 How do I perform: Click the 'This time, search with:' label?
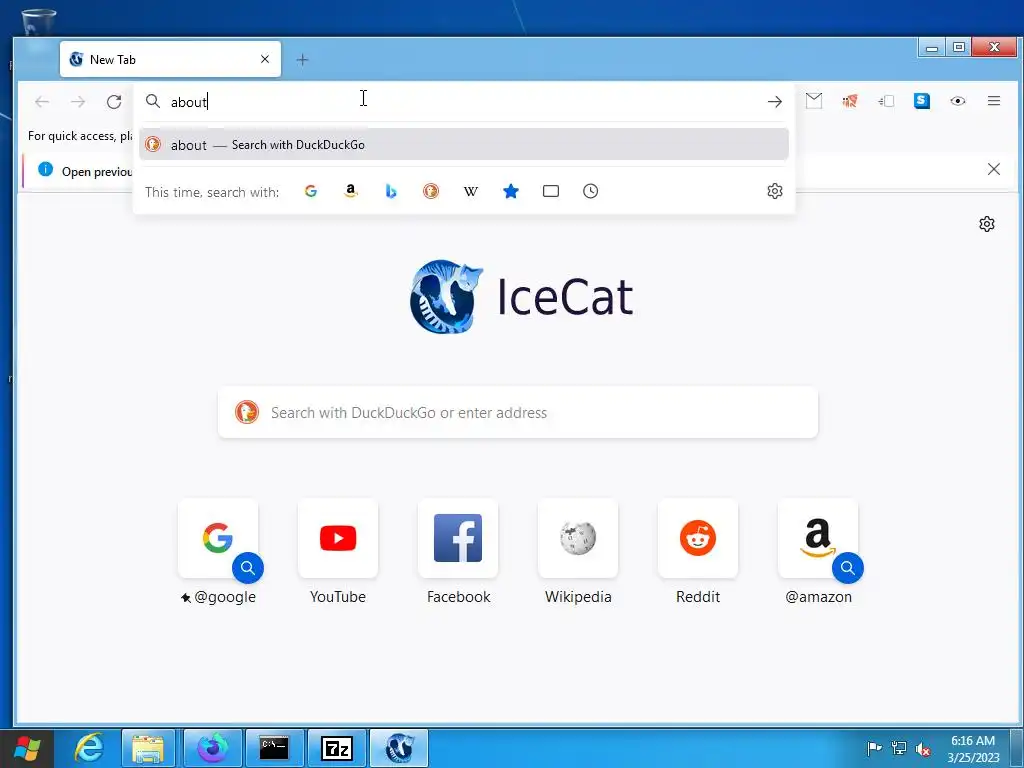(212, 191)
